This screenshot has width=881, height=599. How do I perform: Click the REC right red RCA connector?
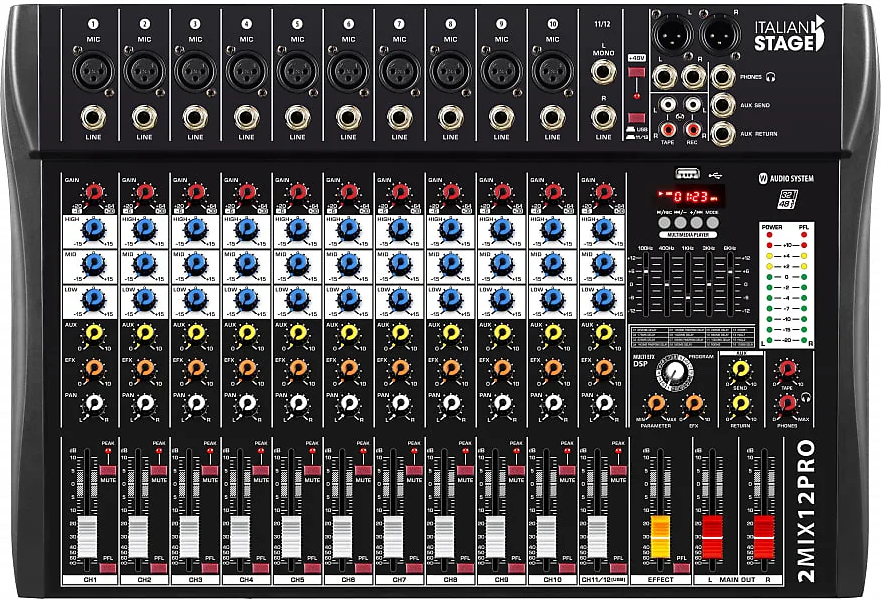[694, 130]
